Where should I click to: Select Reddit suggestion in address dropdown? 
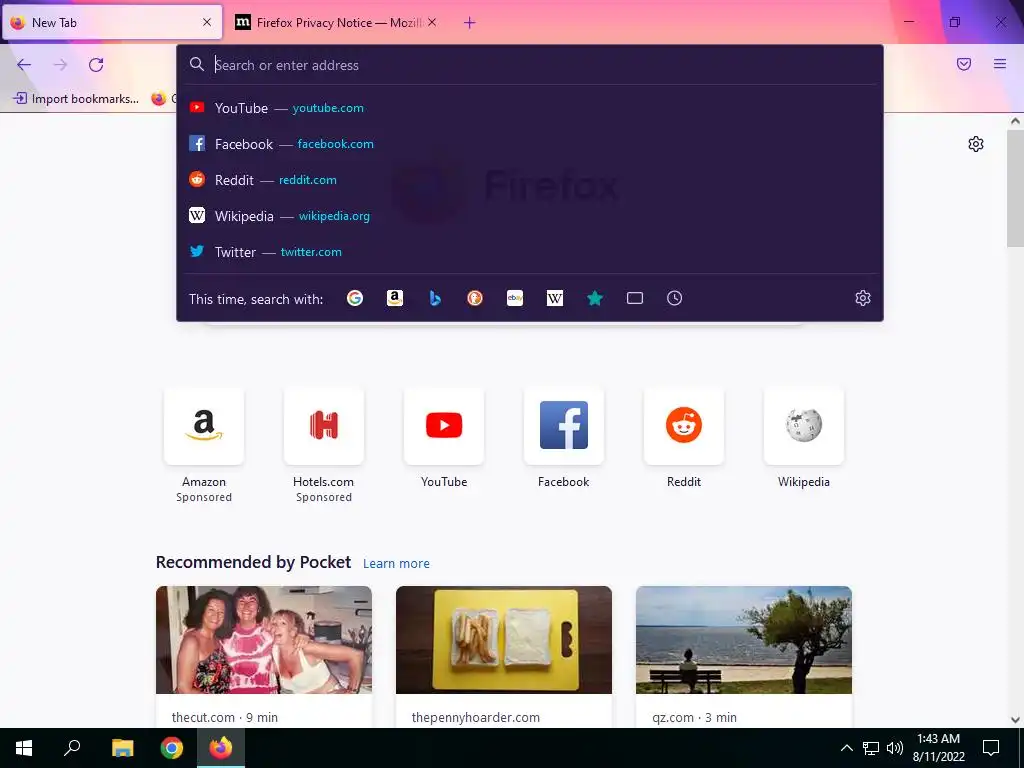pyautogui.click(x=530, y=180)
